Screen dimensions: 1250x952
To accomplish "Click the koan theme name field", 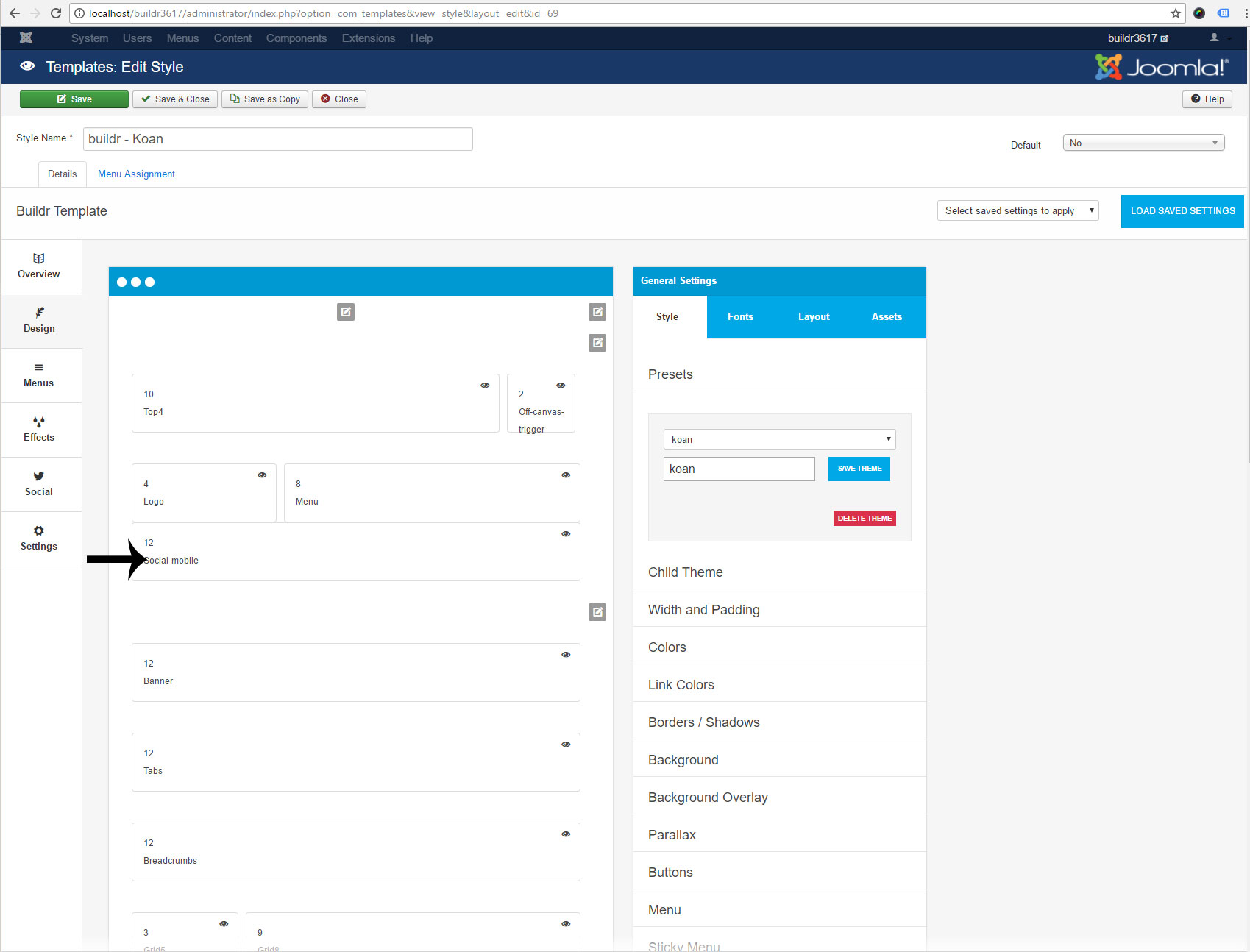I will point(739,469).
